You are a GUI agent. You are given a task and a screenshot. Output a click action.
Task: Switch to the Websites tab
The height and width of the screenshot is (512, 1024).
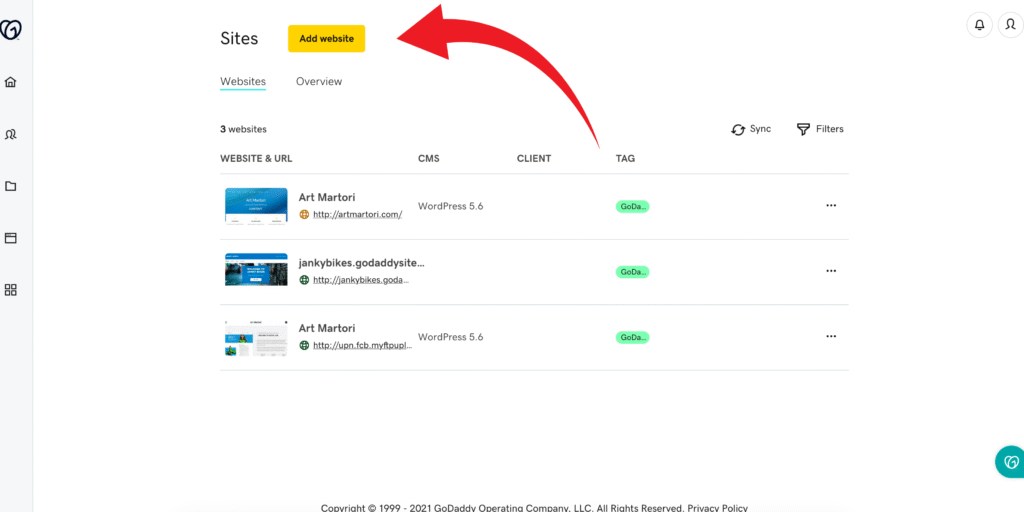pyautogui.click(x=243, y=82)
